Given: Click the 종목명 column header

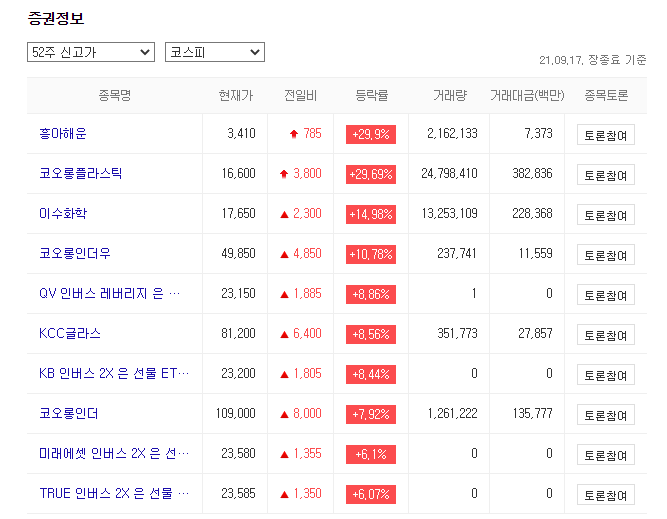Looking at the screenshot, I should (x=115, y=95).
